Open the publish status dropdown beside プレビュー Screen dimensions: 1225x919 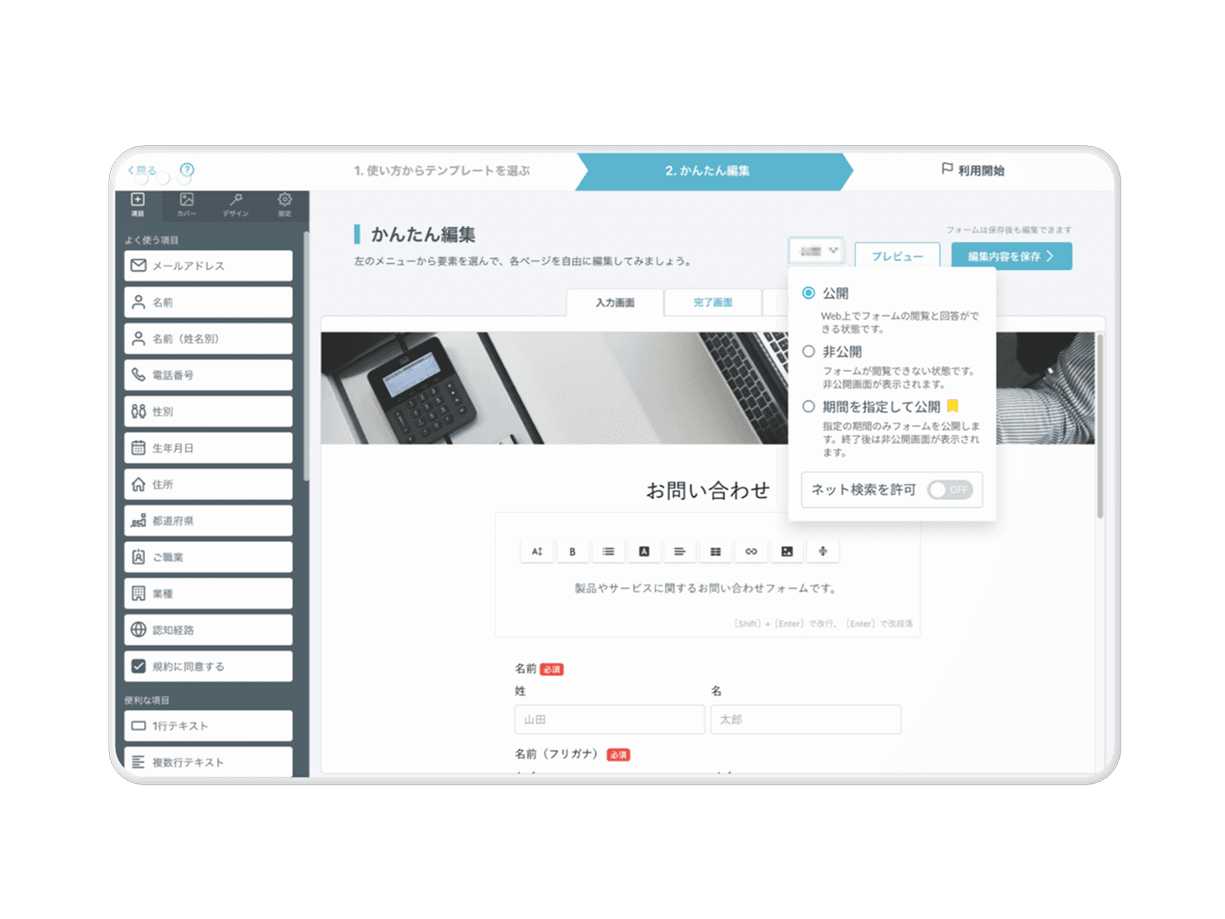pyautogui.click(x=816, y=251)
